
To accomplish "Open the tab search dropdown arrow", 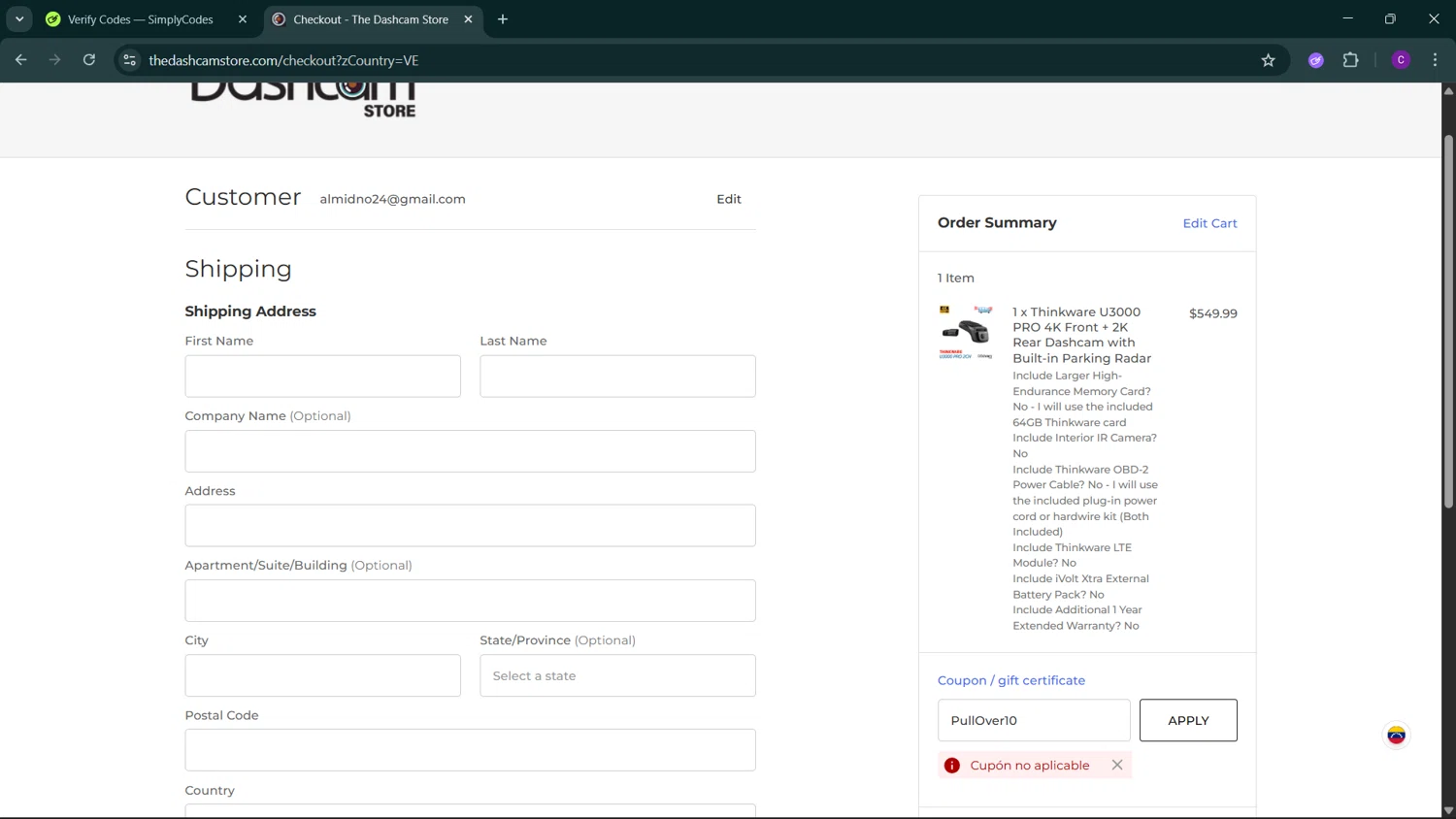I will click(19, 19).
